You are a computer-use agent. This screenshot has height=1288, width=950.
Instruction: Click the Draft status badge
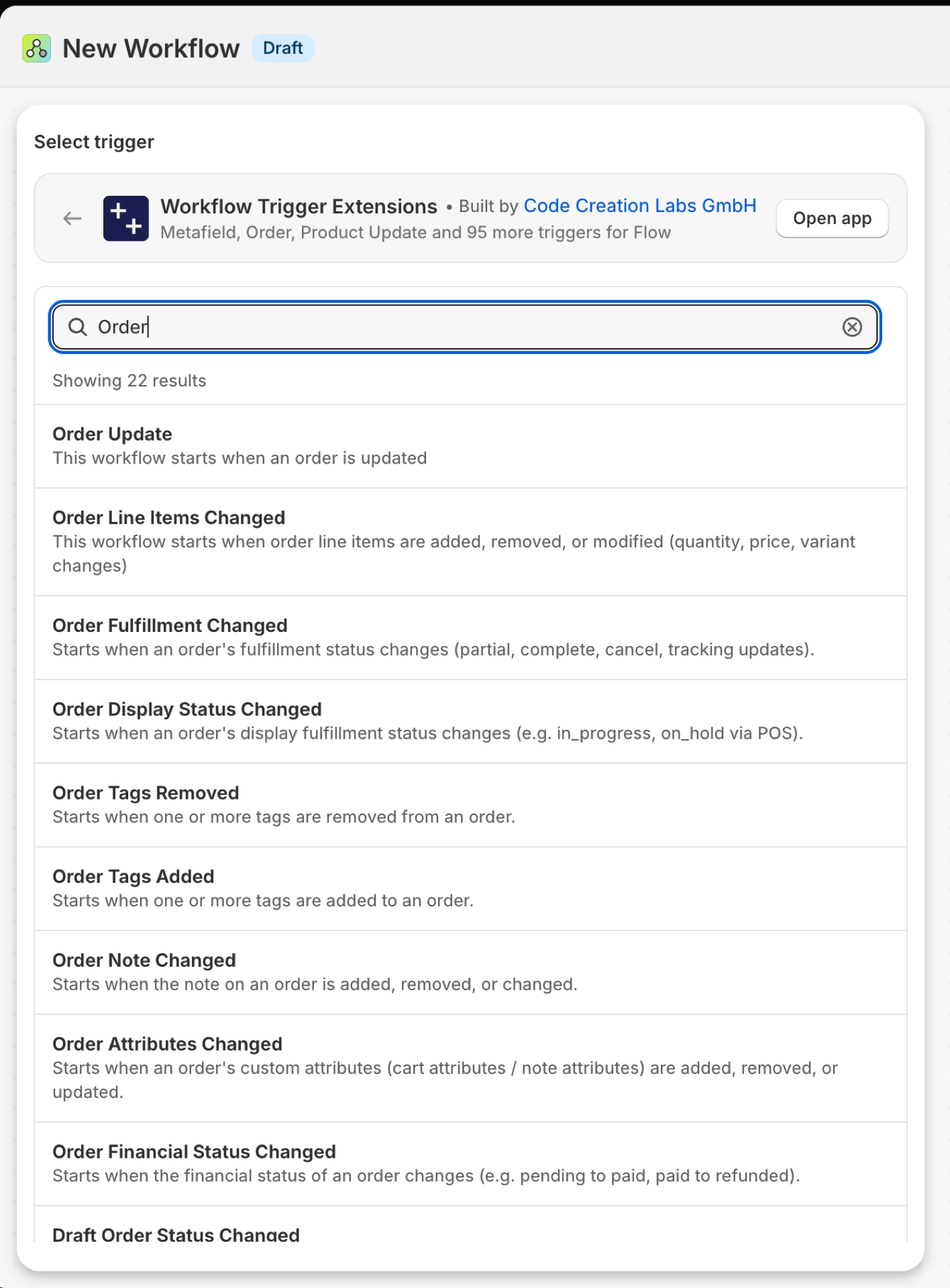(282, 48)
